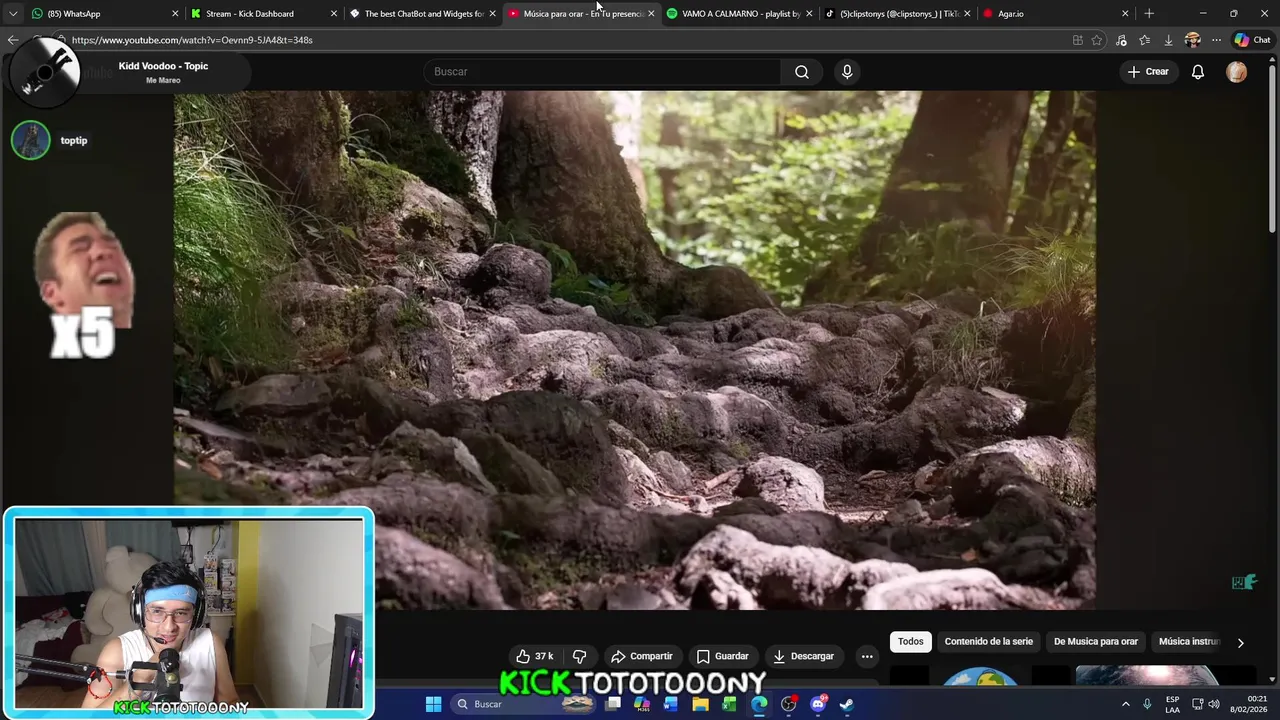This screenshot has height=720, width=1280.
Task: Open Steam from the taskbar
Action: point(846,704)
